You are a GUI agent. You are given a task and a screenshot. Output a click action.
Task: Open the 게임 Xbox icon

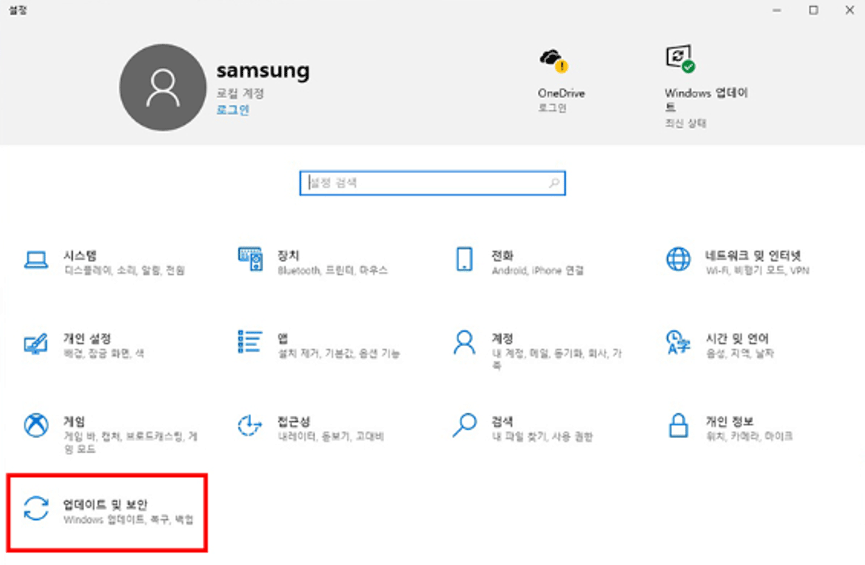coord(36,425)
